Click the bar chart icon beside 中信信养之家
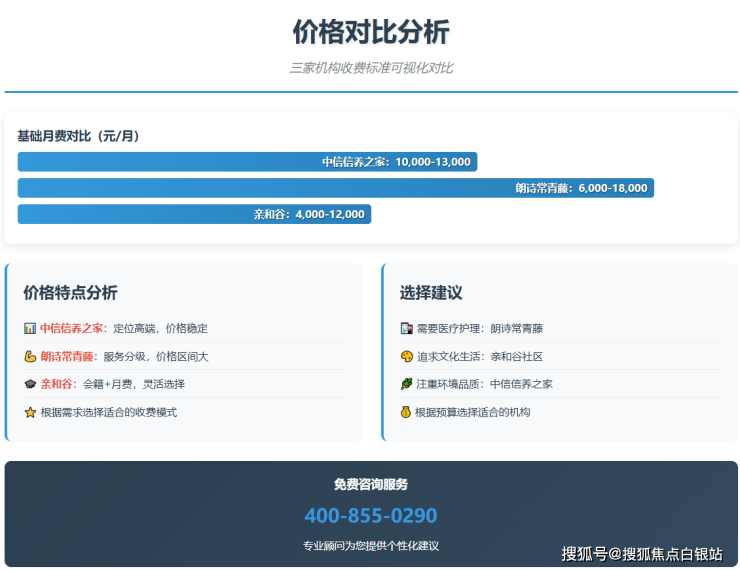The height and width of the screenshot is (571, 740). [x=30, y=328]
